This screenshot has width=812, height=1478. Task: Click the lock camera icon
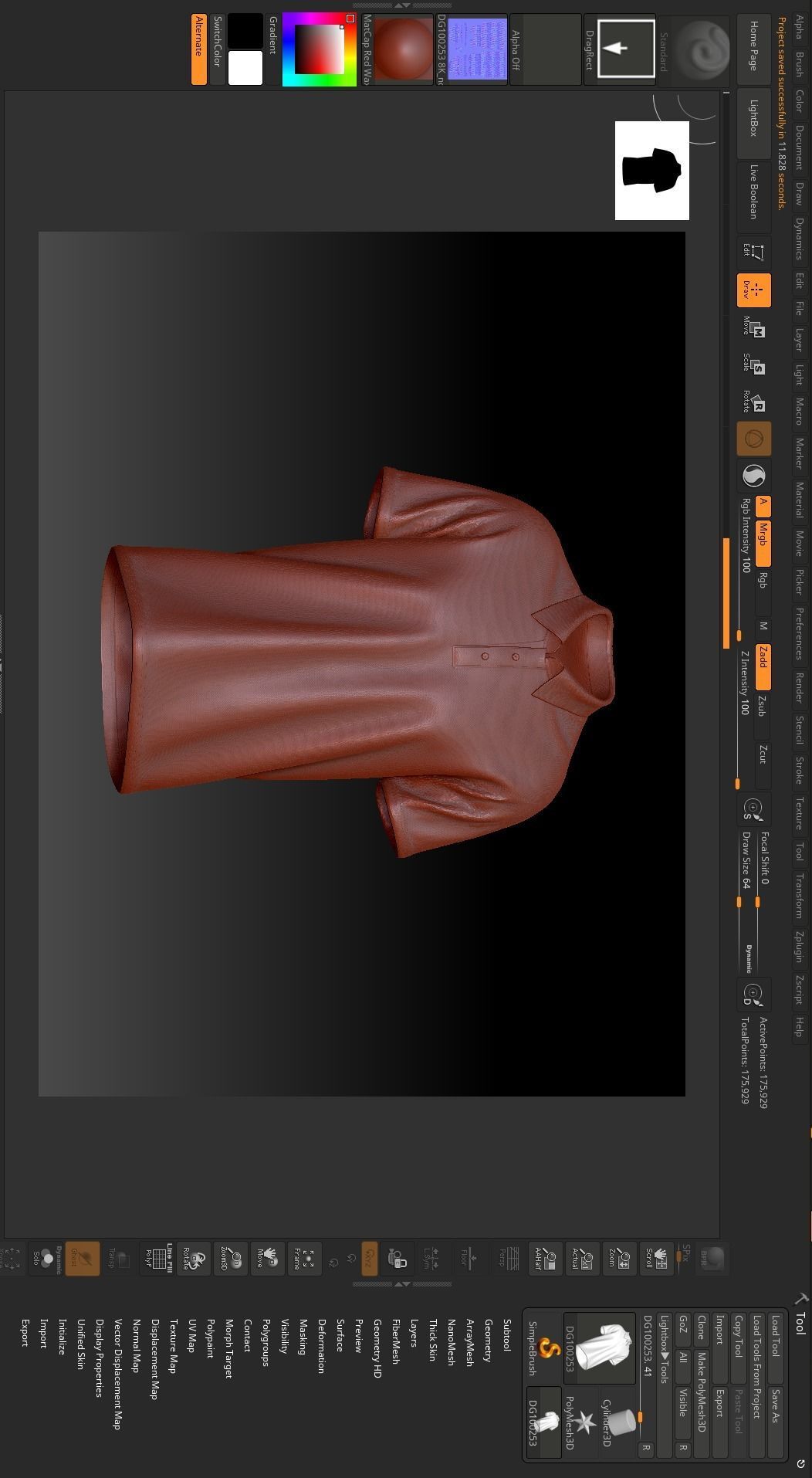397,1259
